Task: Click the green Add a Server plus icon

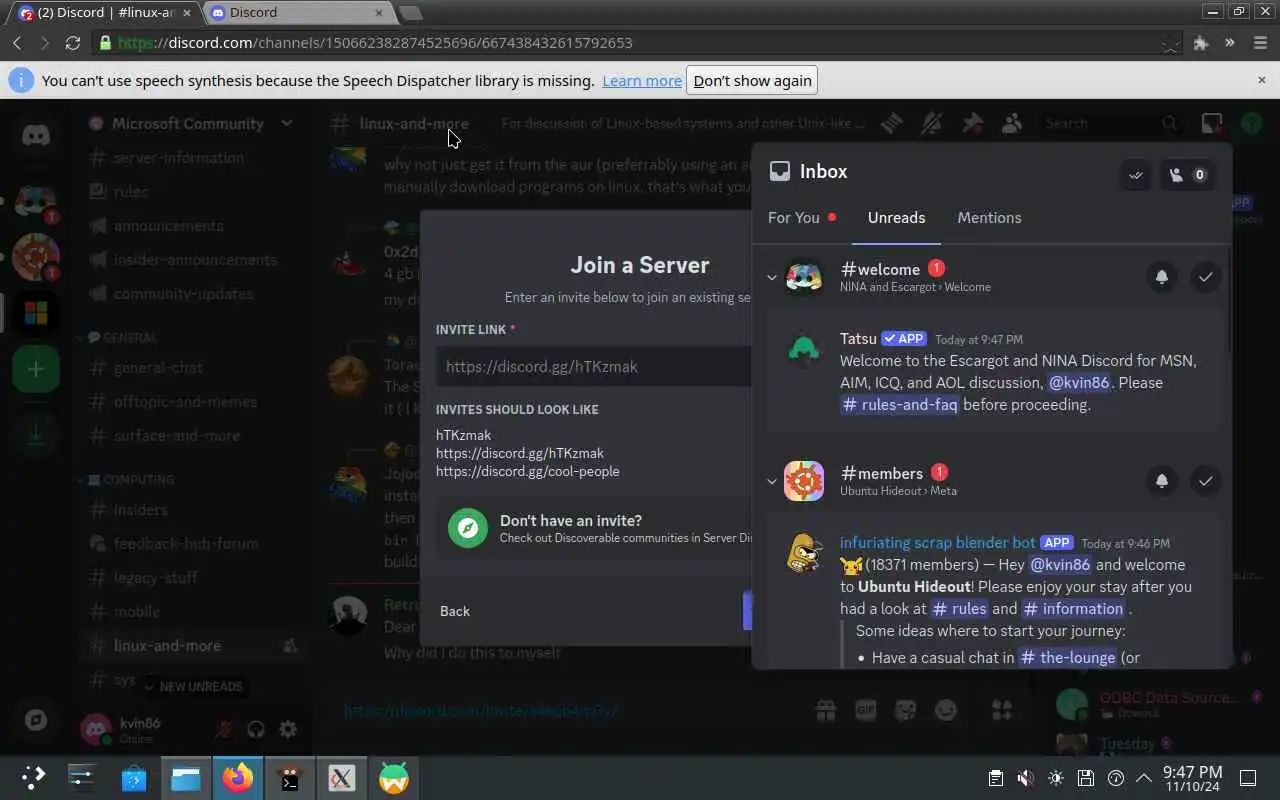Action: (x=36, y=369)
